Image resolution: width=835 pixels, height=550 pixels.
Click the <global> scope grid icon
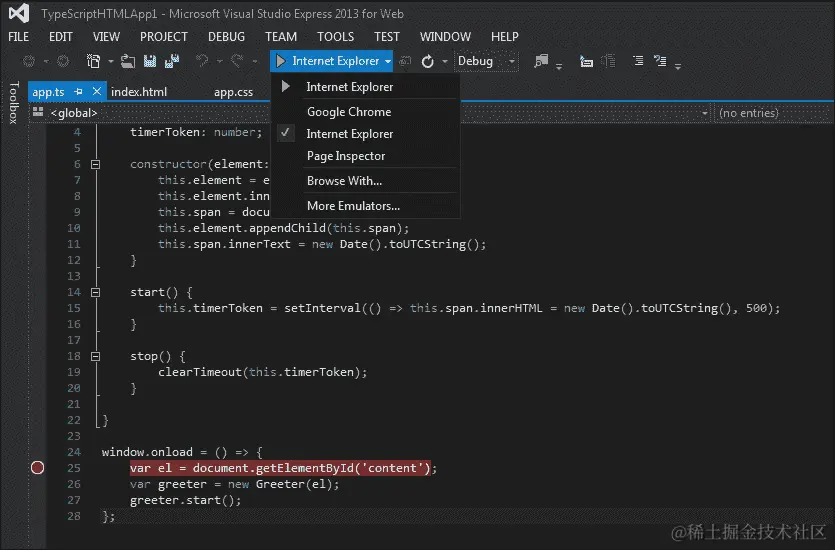click(x=38, y=112)
